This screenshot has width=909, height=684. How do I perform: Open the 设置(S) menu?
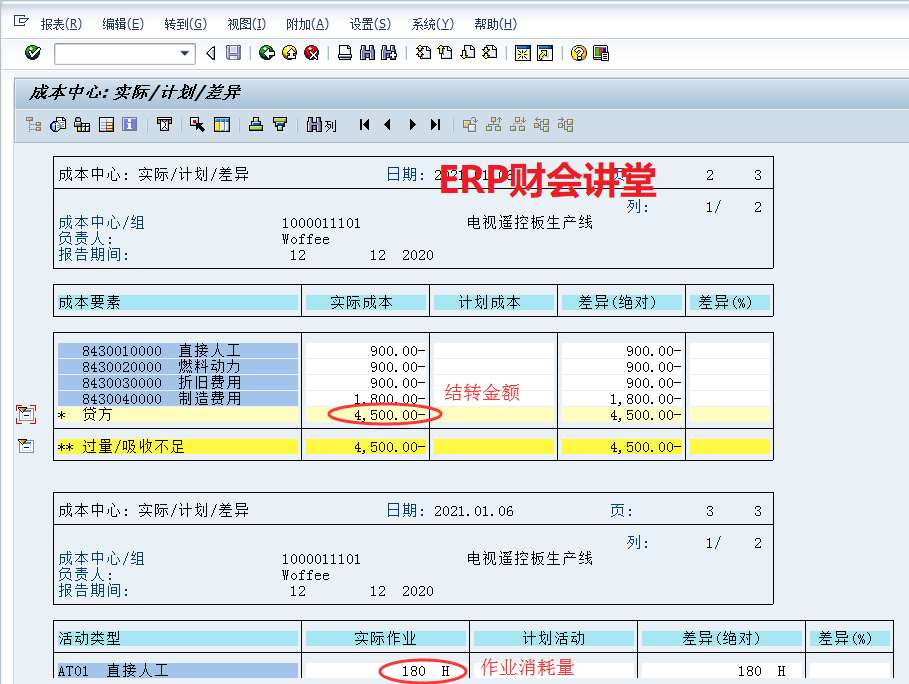click(x=370, y=24)
